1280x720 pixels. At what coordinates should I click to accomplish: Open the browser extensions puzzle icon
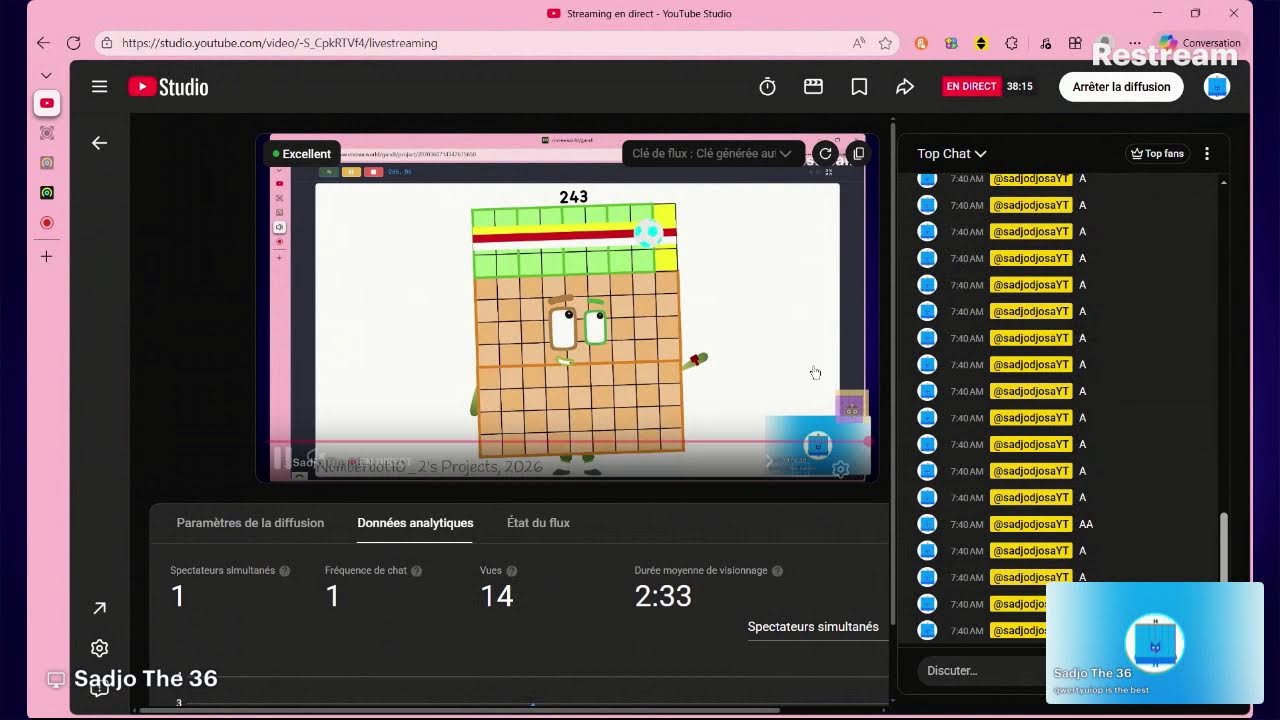pos(1011,43)
